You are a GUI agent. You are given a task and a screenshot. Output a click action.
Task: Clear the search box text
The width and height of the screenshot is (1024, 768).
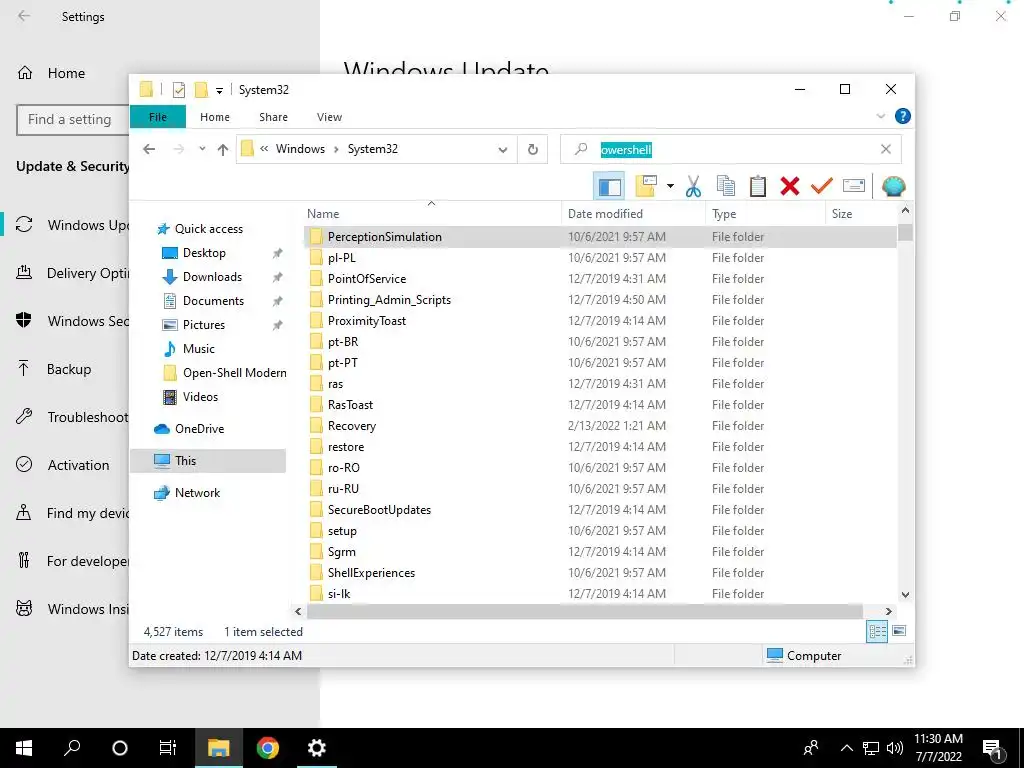pos(886,150)
